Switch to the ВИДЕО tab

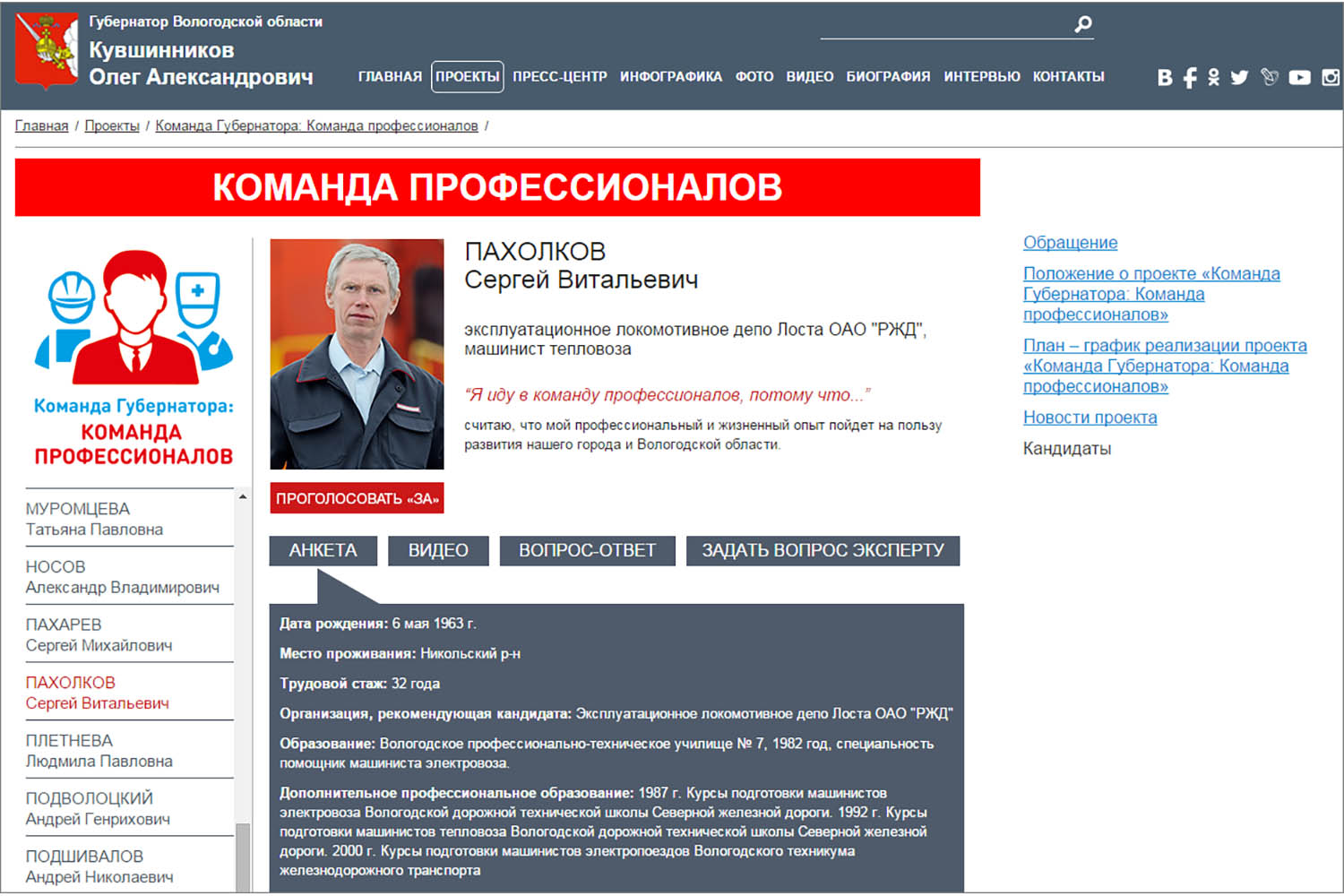pyautogui.click(x=438, y=551)
